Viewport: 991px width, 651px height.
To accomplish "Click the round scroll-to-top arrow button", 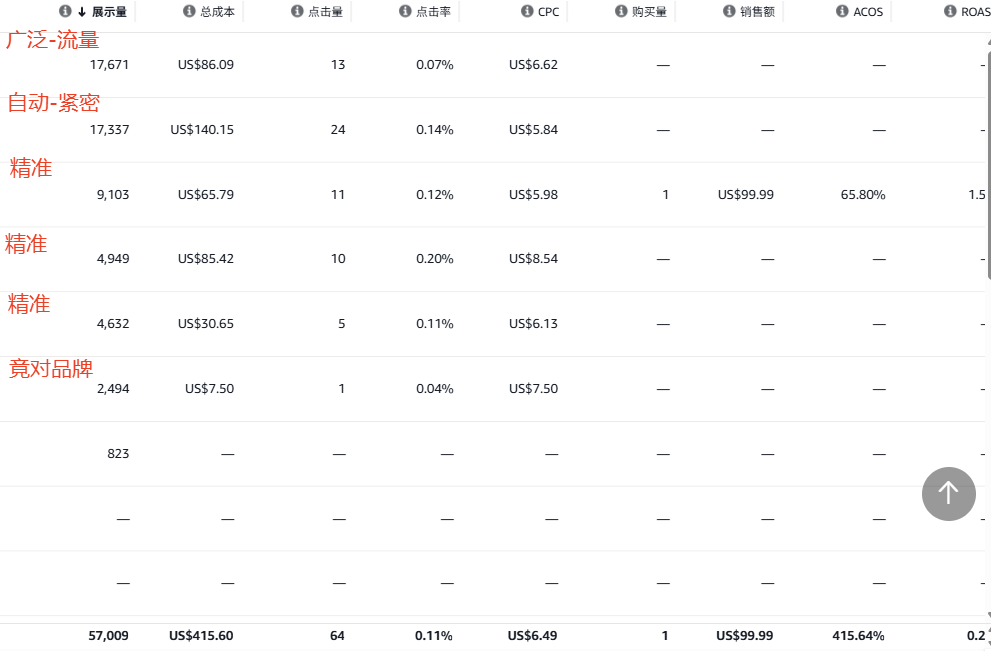I will (948, 493).
